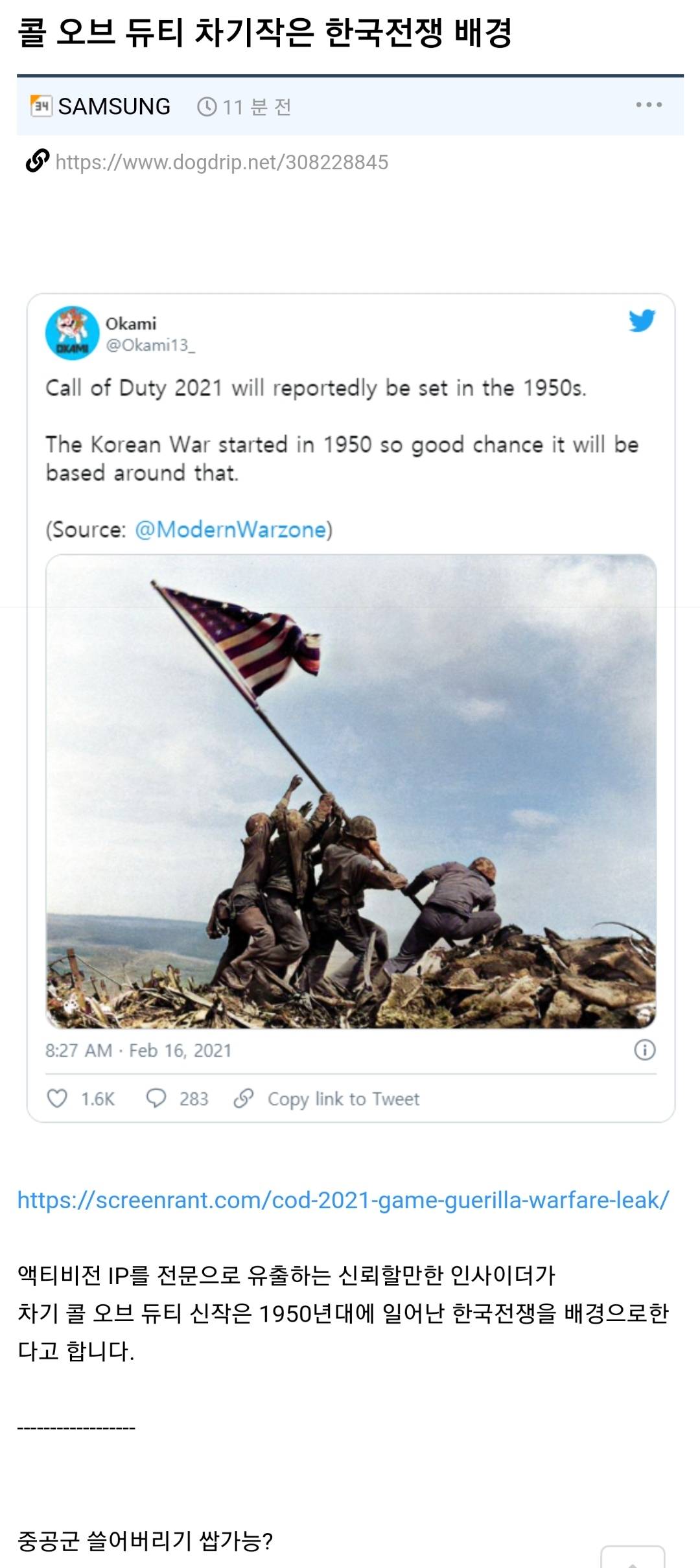Viewport: 700px width, 1568px height.
Task: Click the clock icon next to post time
Action: 207,107
